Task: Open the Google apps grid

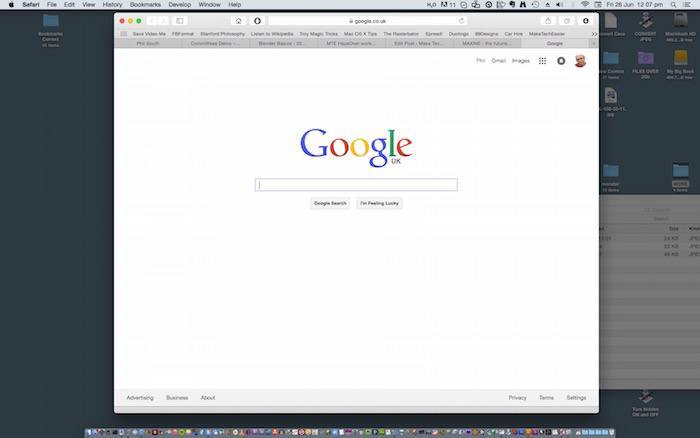Action: [542, 61]
